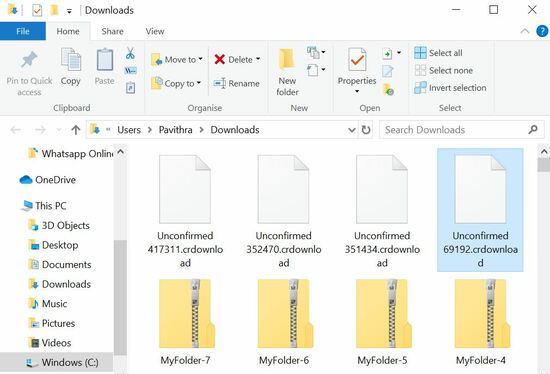
Task: Click the blue Help question mark icon
Action: pos(542,31)
